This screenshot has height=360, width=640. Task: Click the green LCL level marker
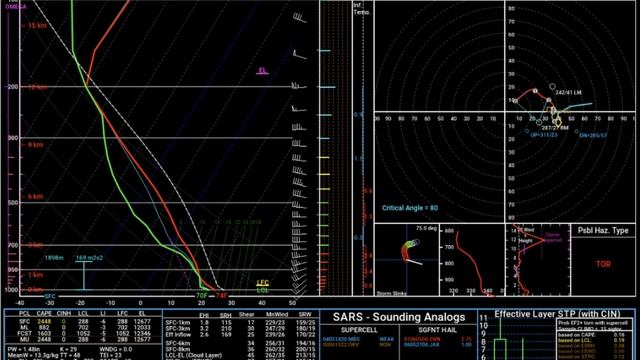tap(262, 290)
